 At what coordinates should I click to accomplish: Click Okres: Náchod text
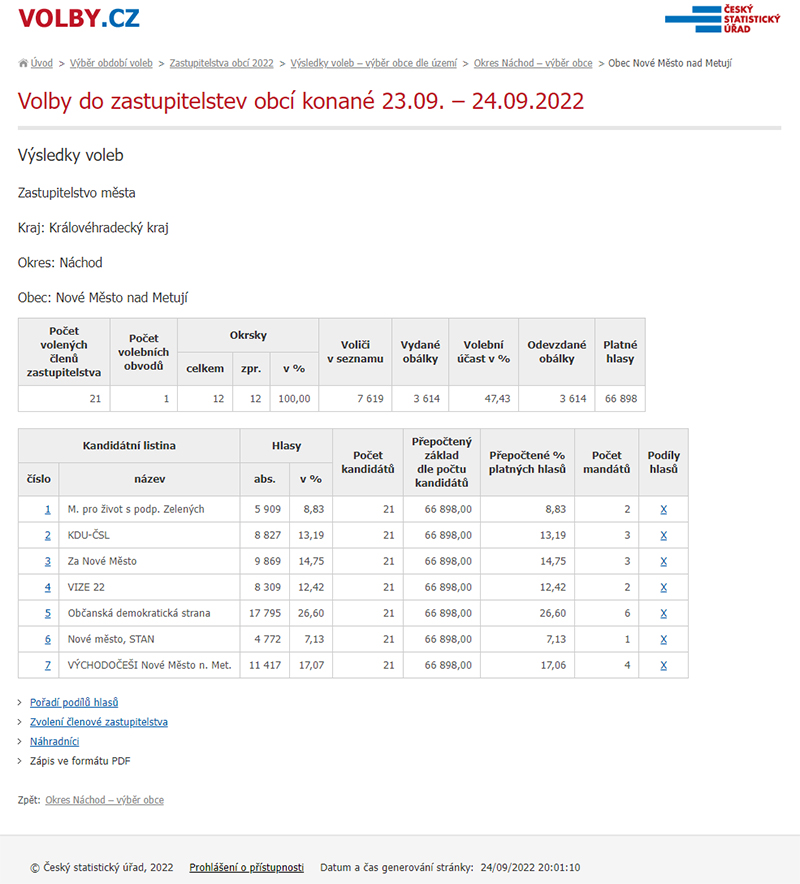point(60,263)
